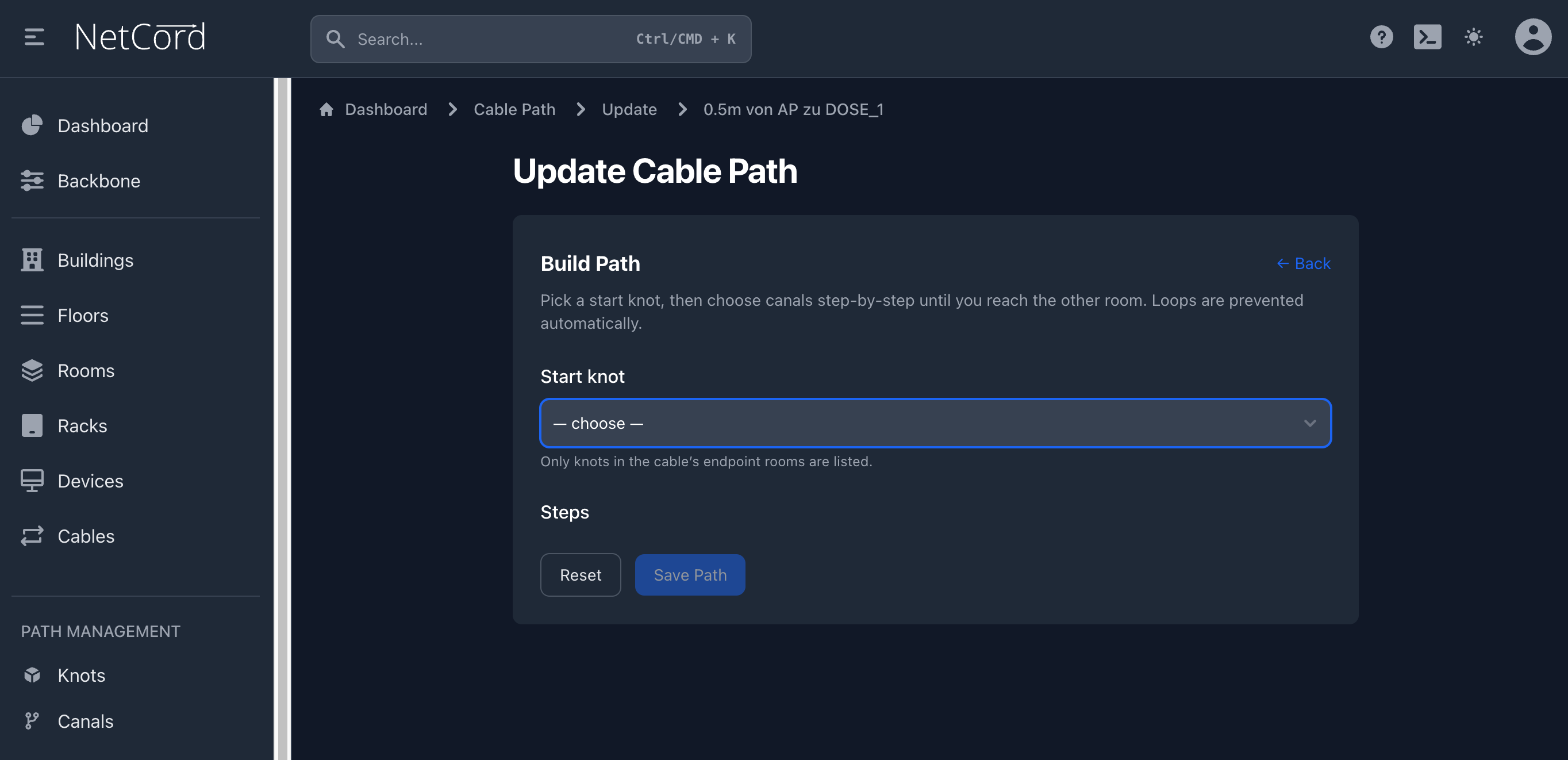Click the Cable Path breadcrumb
This screenshot has height=760, width=1568.
(514, 109)
